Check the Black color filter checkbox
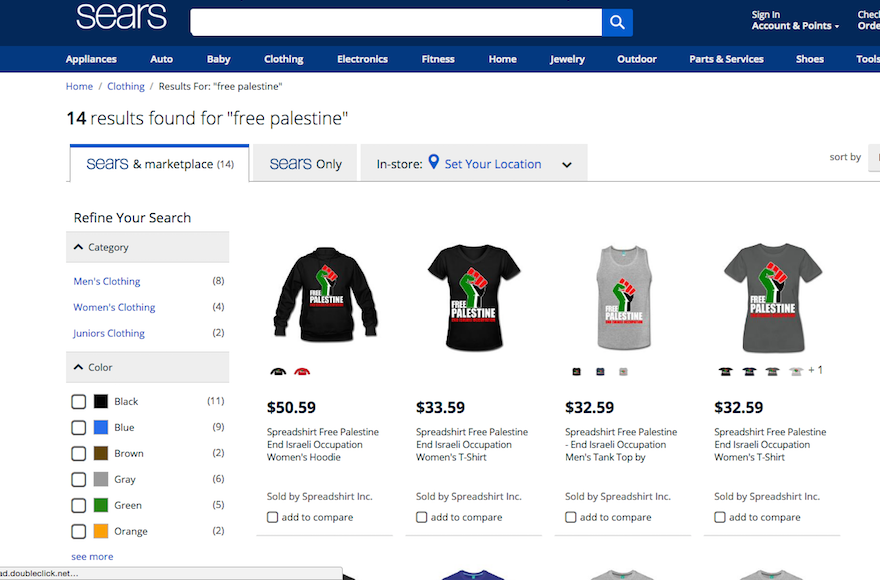Screen dimensions: 880x580 (x=79, y=401)
